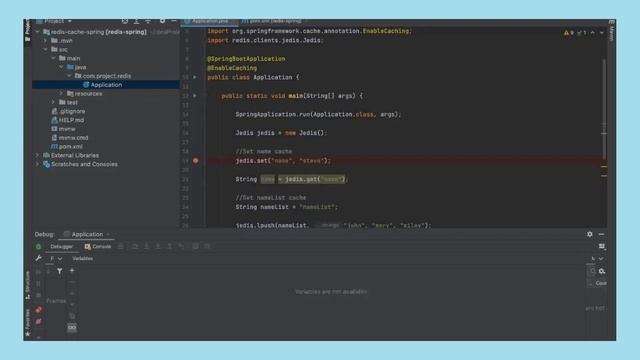Click the Step Over icon
The width and height of the screenshot is (640, 360).
[x=135, y=247]
